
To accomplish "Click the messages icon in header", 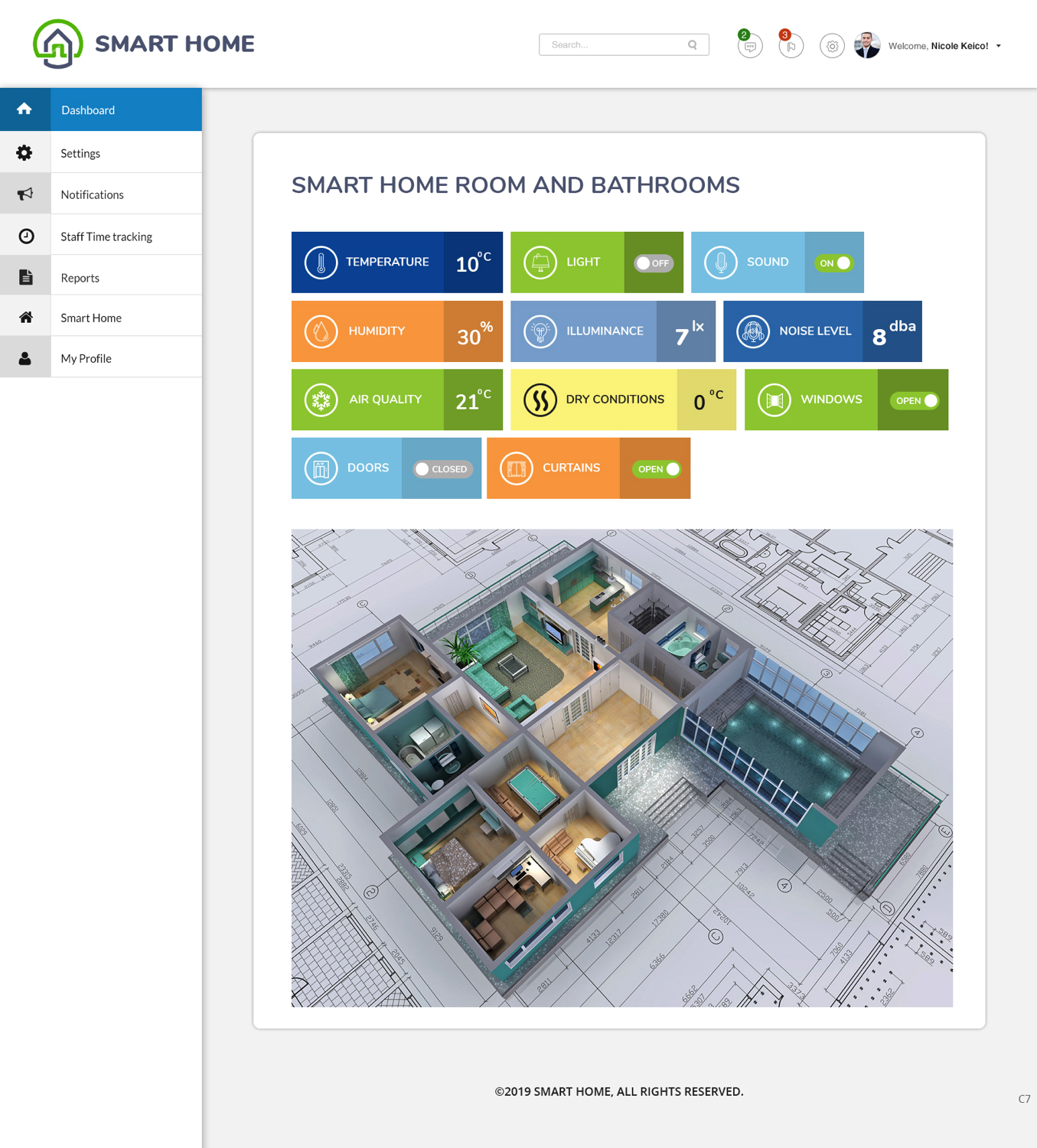I will pos(750,47).
